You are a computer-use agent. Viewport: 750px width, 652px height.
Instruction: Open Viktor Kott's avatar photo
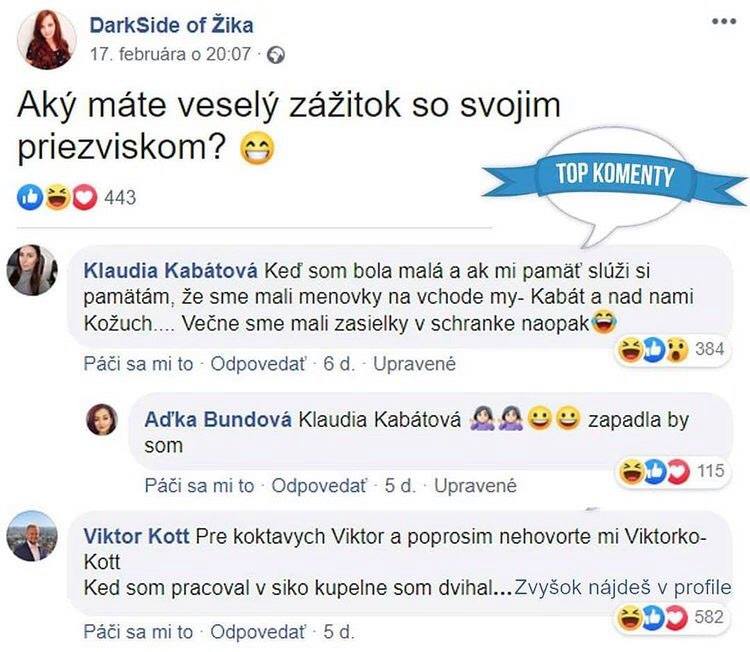pos(32,536)
